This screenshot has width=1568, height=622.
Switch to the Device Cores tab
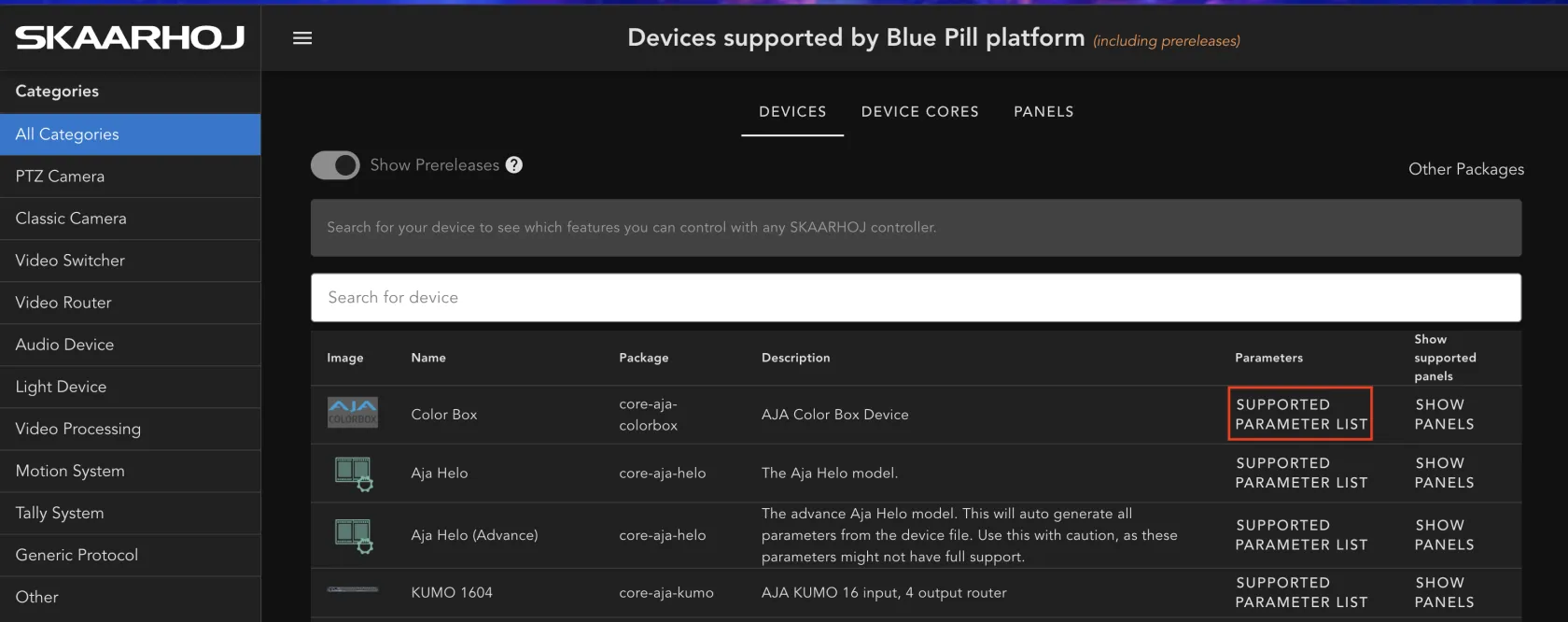(x=920, y=112)
